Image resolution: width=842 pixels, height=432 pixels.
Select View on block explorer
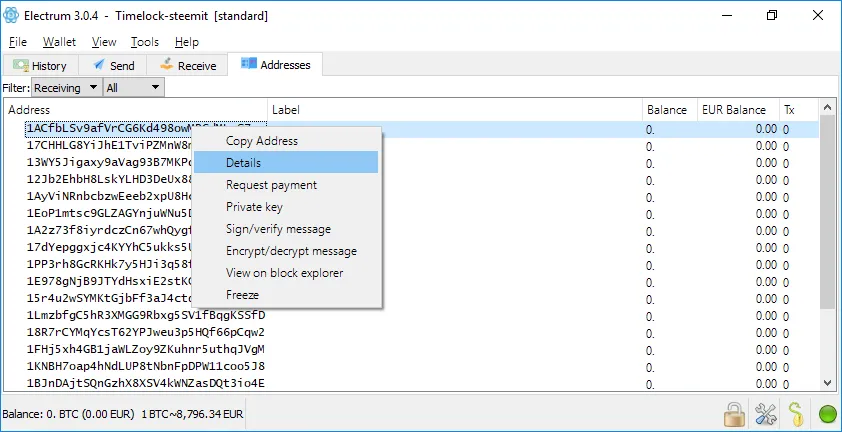point(286,273)
